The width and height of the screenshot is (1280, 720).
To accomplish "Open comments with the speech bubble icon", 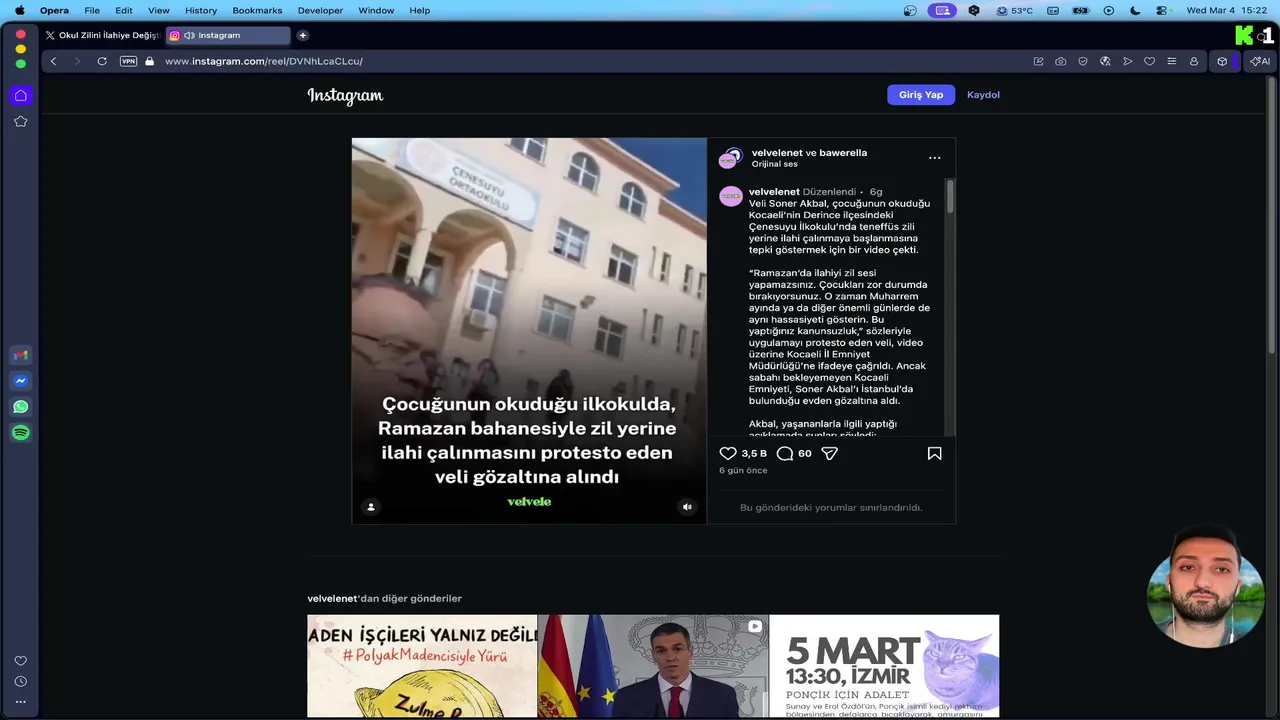I will point(785,453).
